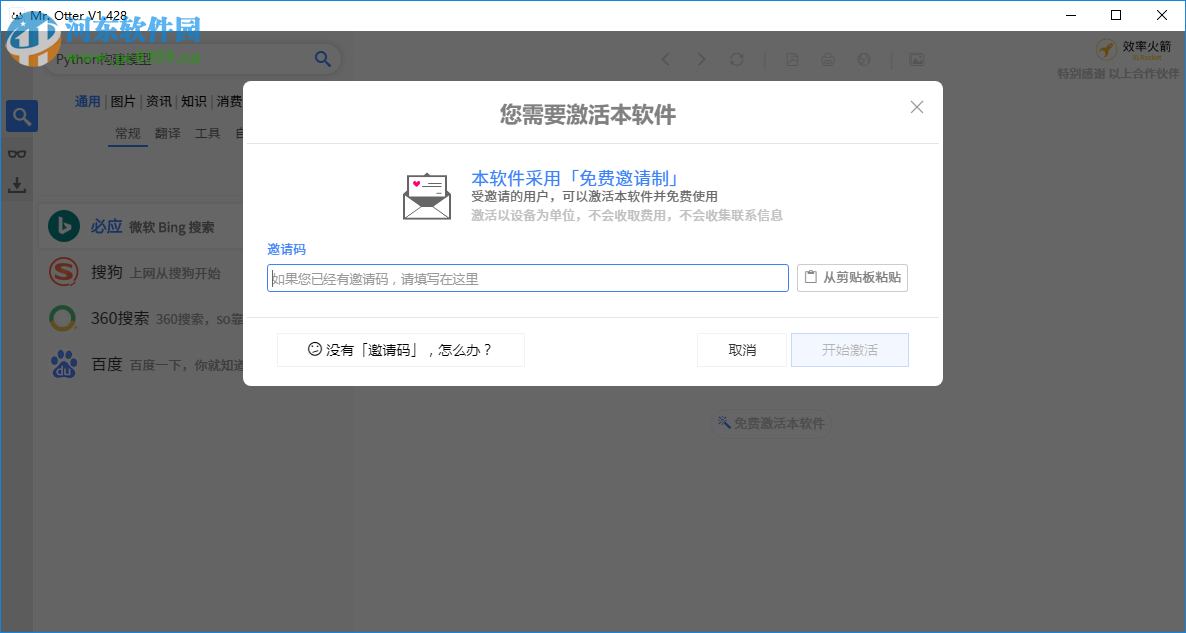Click 受邀请的用户,可以激活本软件并免费使用 text

(x=595, y=197)
